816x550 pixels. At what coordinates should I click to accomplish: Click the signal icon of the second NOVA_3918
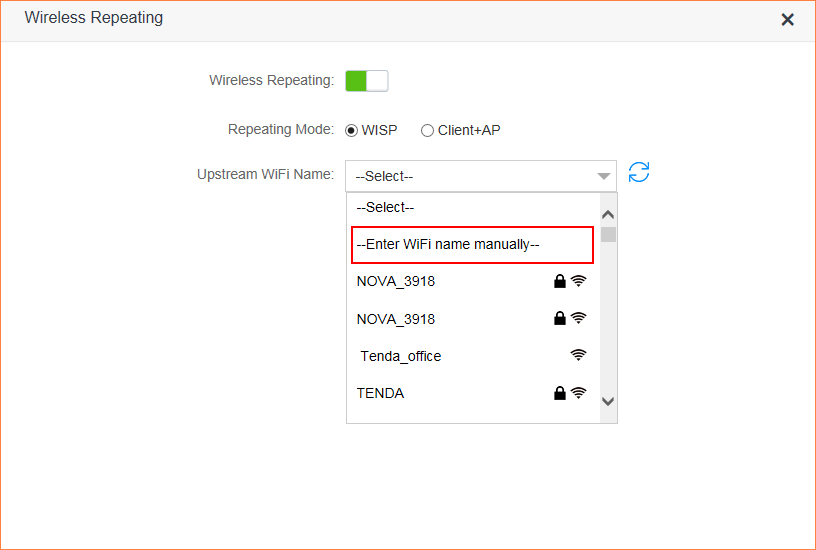[578, 318]
